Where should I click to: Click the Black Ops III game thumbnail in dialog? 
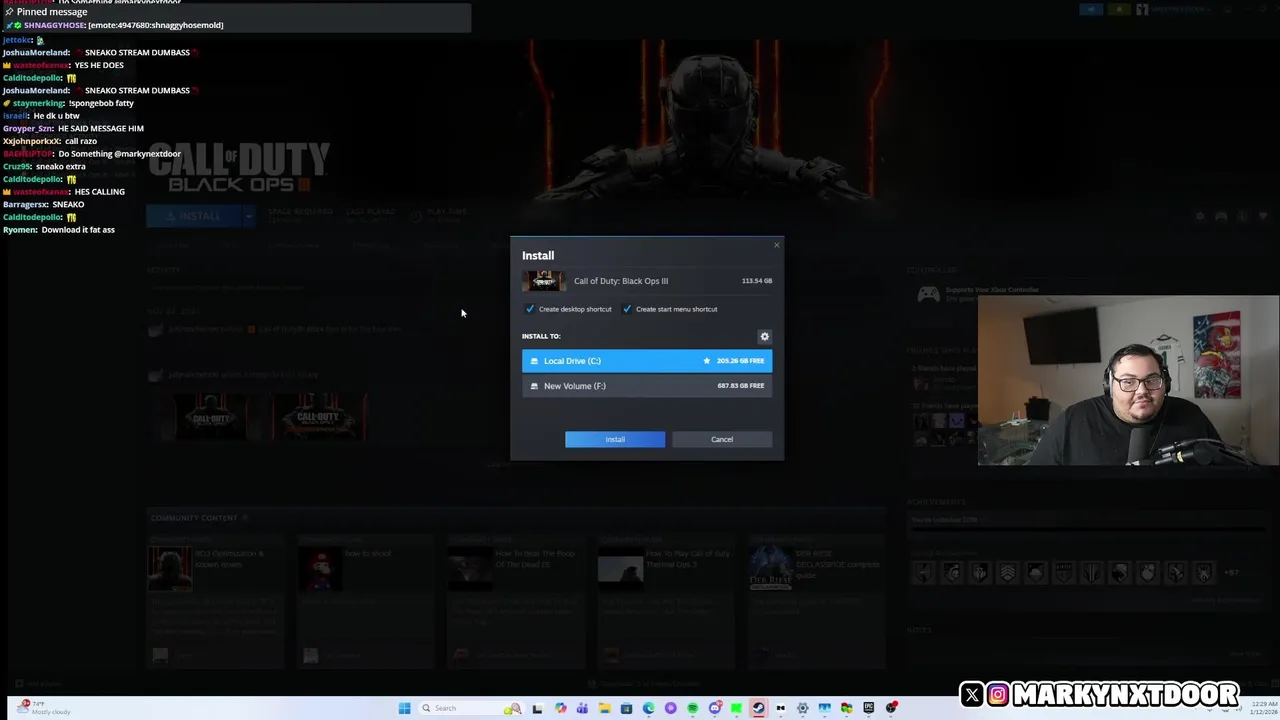coord(543,281)
